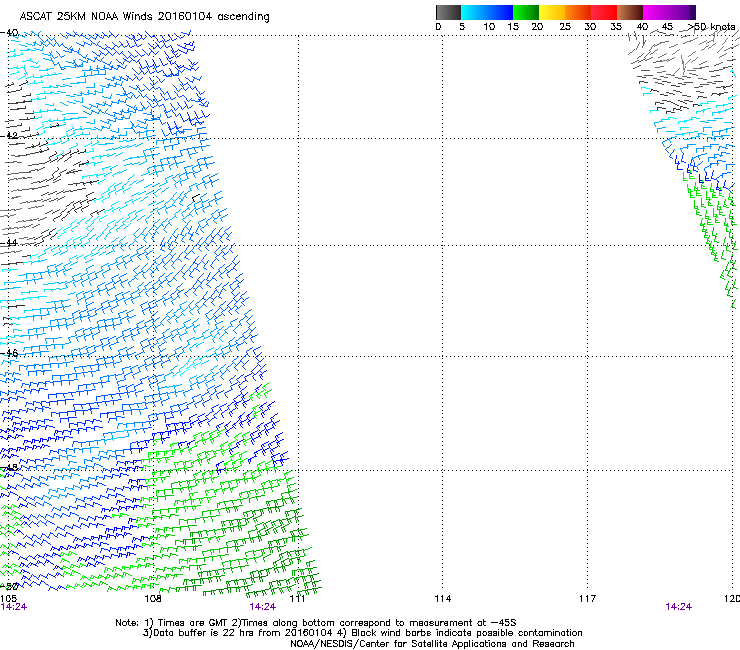The image size is (740, 650).
Task: Click the '0' label under the color bar
Action: (x=438, y=27)
